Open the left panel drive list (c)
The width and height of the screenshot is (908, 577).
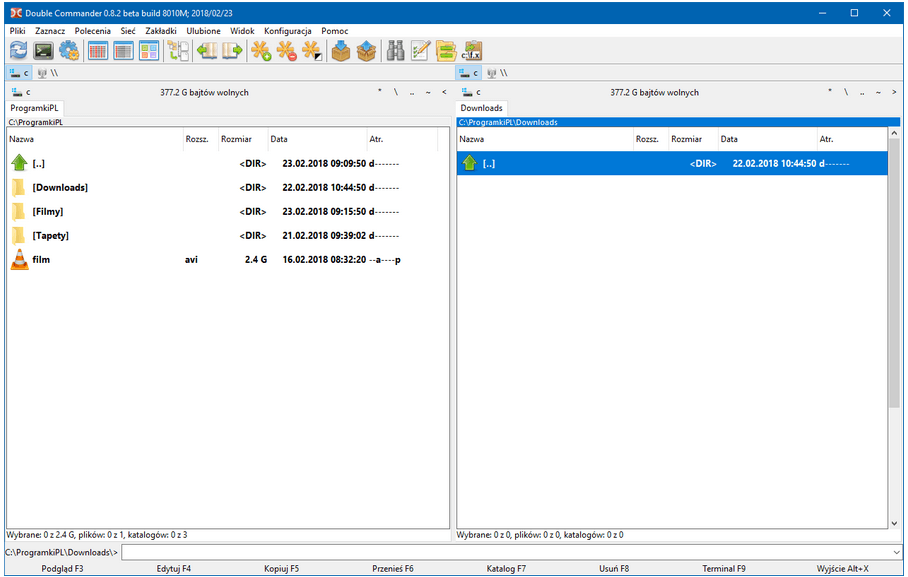[21, 92]
